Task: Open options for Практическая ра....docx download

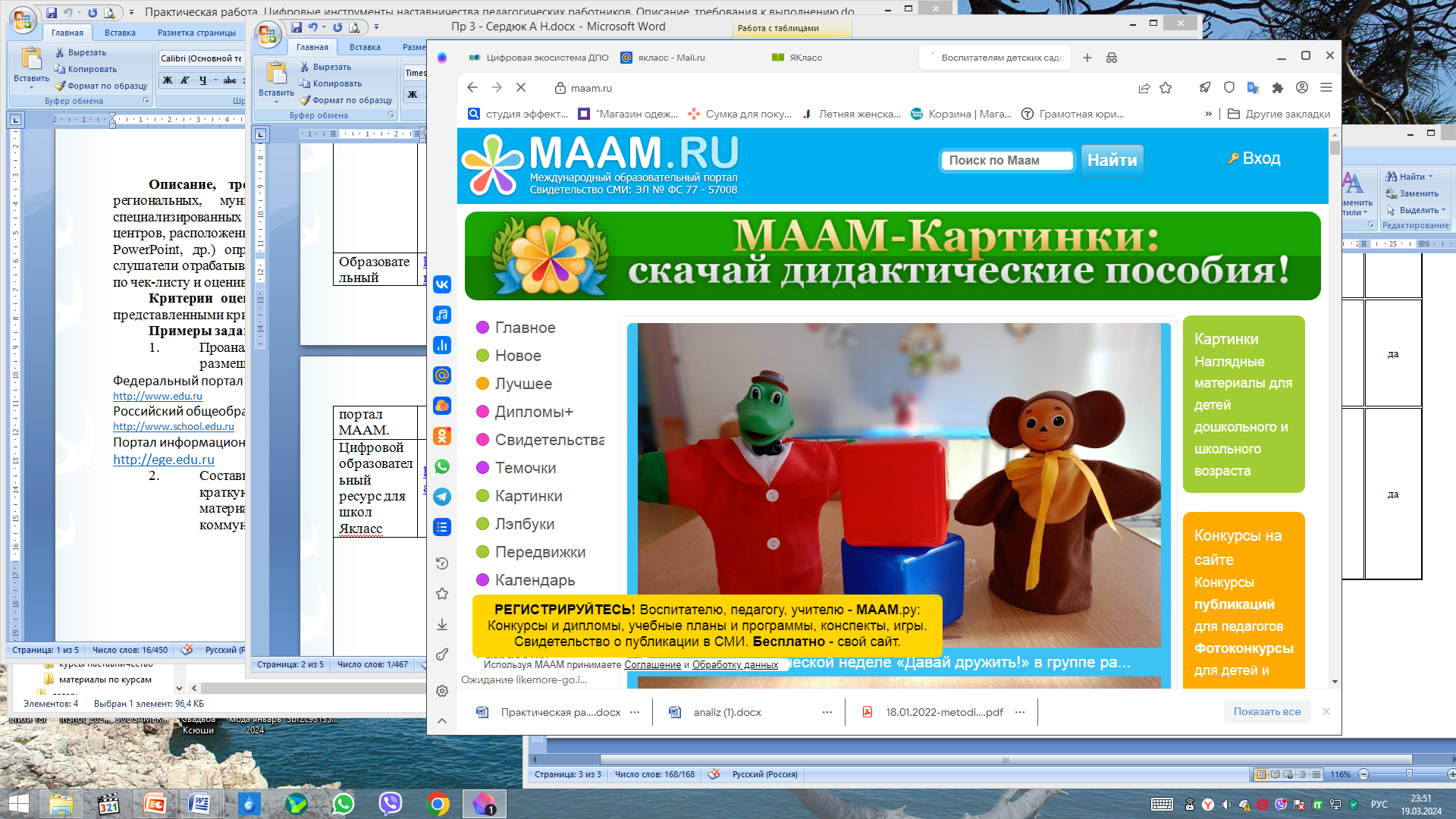Action: point(635,712)
